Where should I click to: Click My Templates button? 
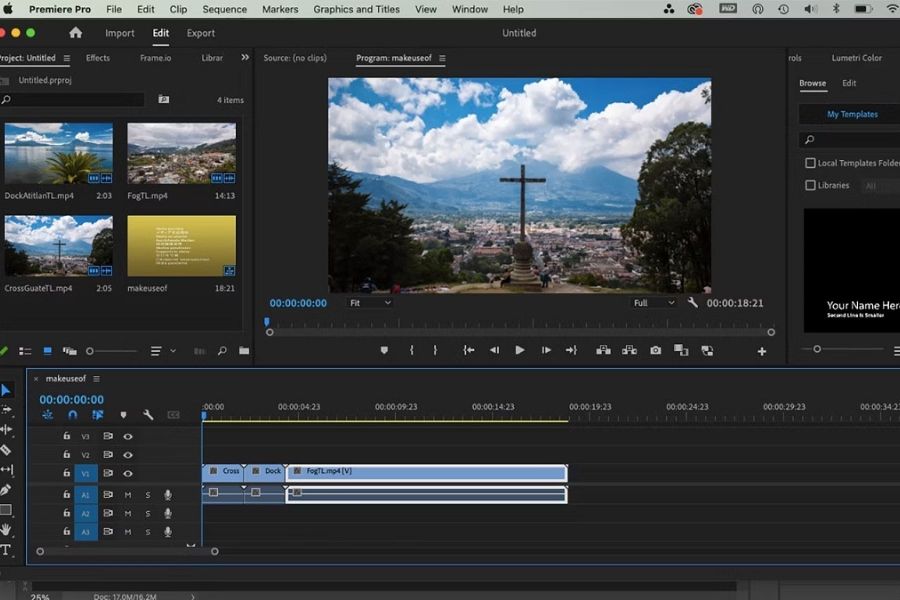click(x=852, y=114)
